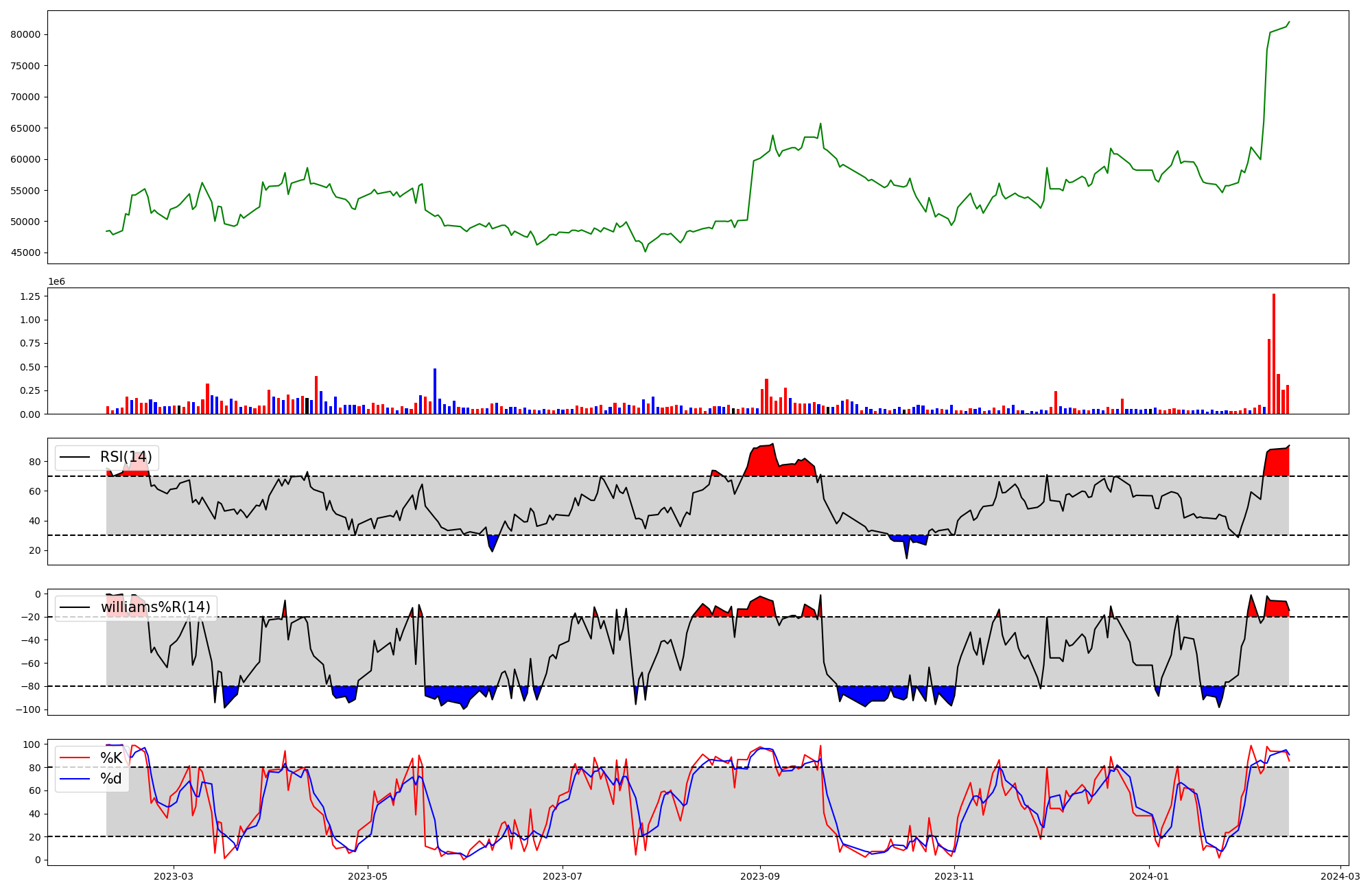Click the blue %d legend line sample
Image resolution: width=1372 pixels, height=892 pixels.
pos(75,779)
